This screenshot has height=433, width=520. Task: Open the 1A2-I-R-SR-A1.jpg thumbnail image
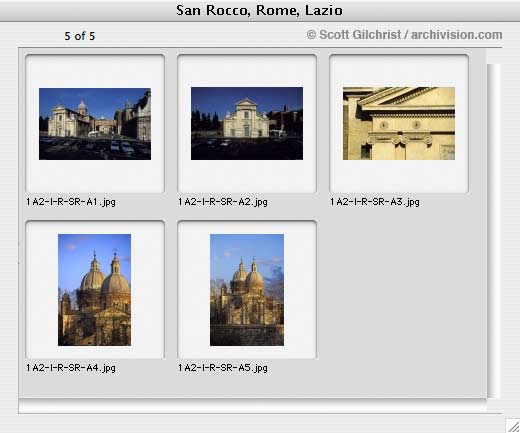coord(95,124)
